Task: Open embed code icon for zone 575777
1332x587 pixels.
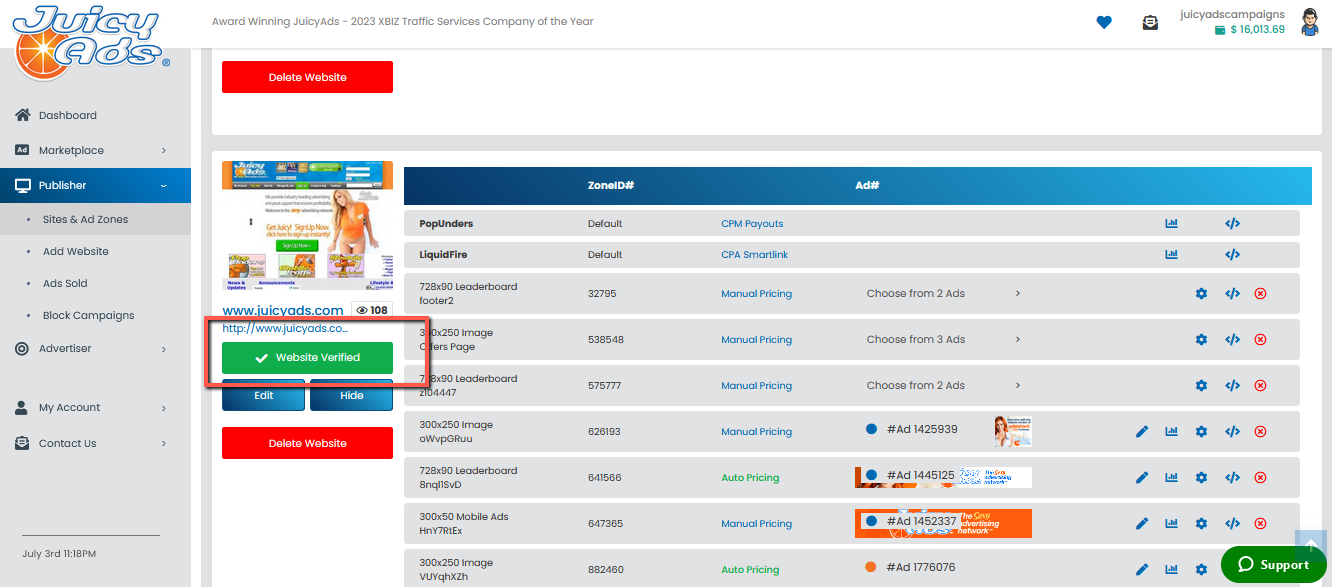Action: (1232, 386)
